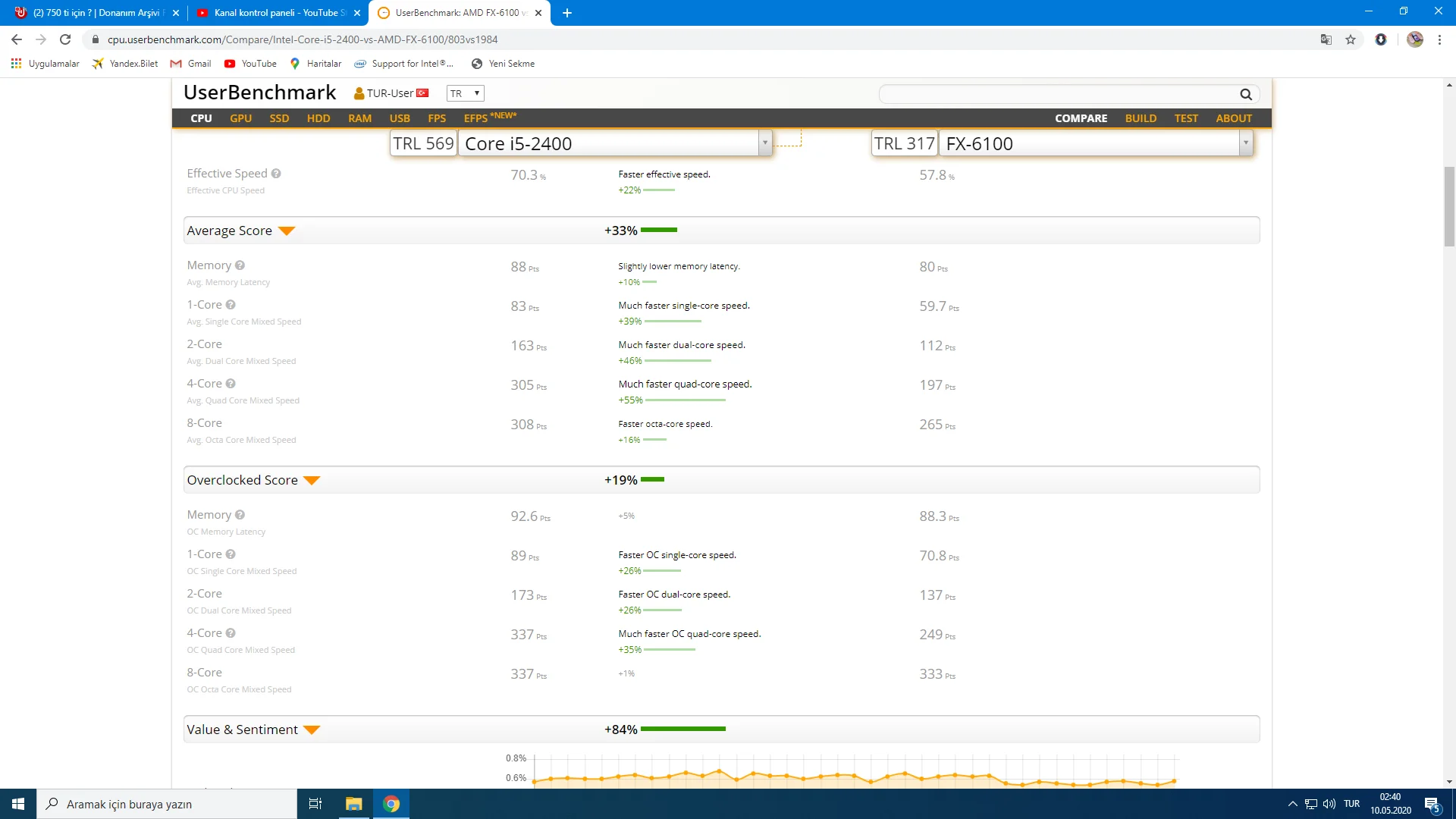The width and height of the screenshot is (1456, 819).
Task: Click the help icon beside Memory under Average Score
Action: 240,265
